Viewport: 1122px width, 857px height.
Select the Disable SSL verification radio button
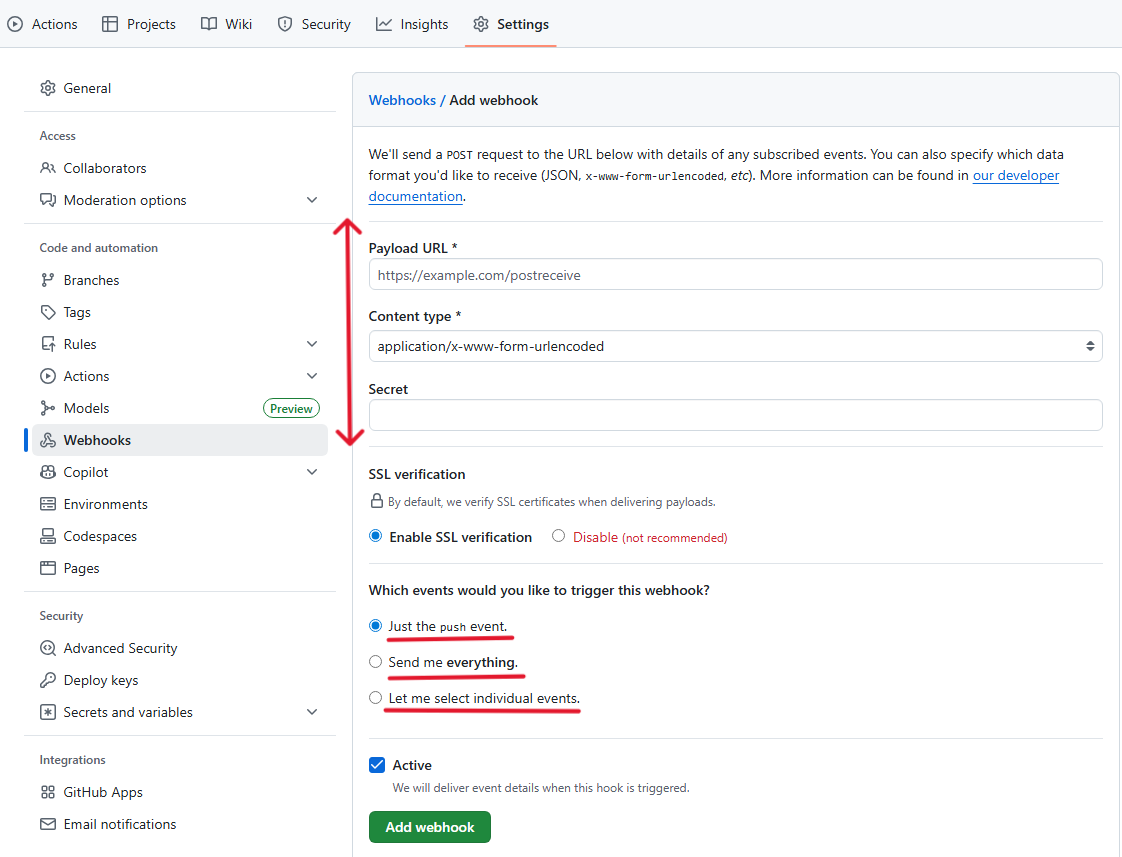559,536
